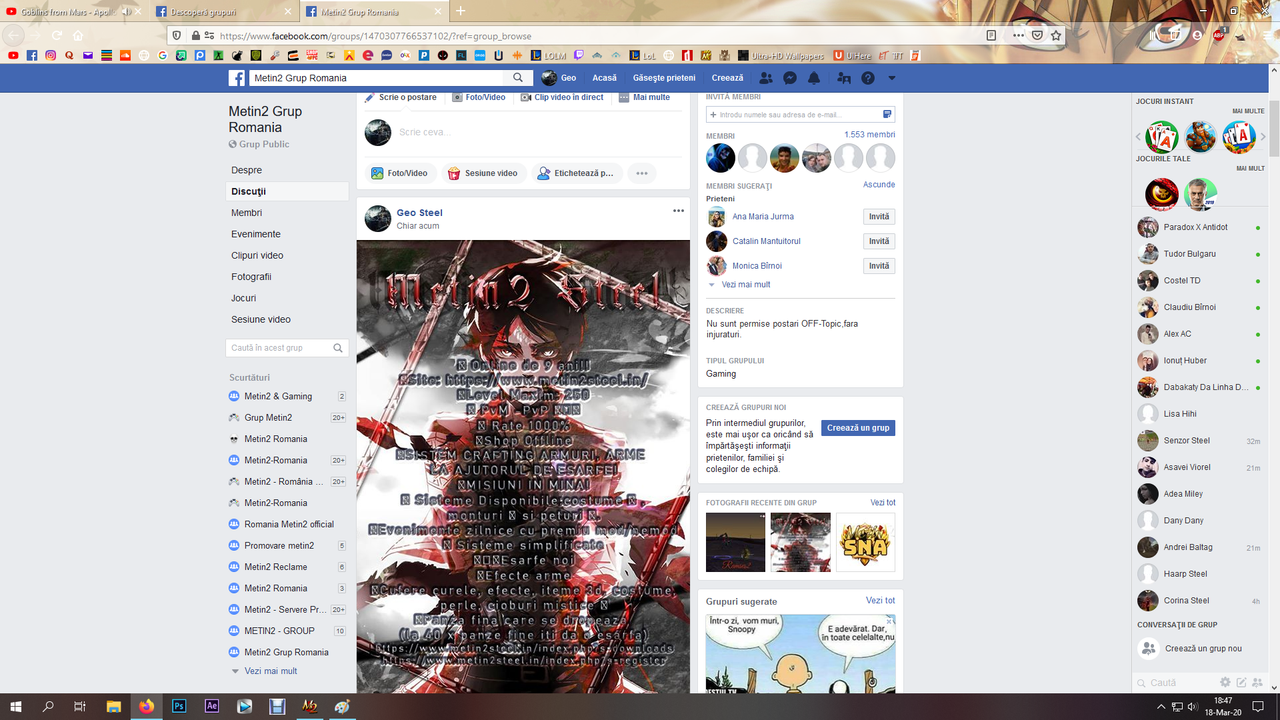Open the account dropdown arrow in Facebook header
This screenshot has height=720, width=1280.
click(x=892, y=78)
